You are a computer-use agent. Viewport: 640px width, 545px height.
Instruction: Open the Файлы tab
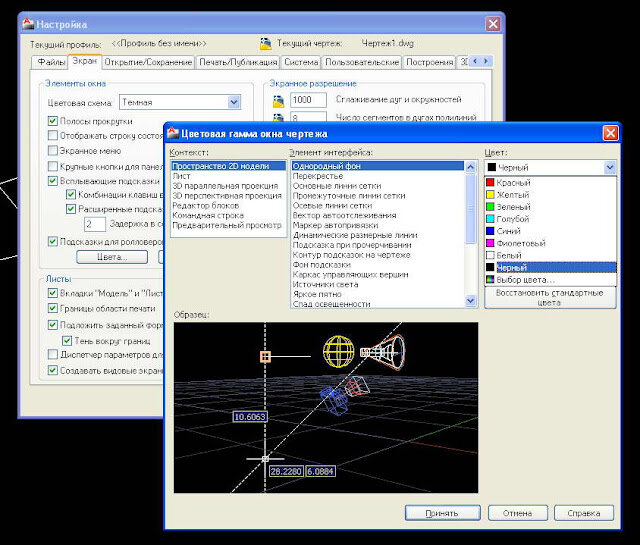click(51, 62)
